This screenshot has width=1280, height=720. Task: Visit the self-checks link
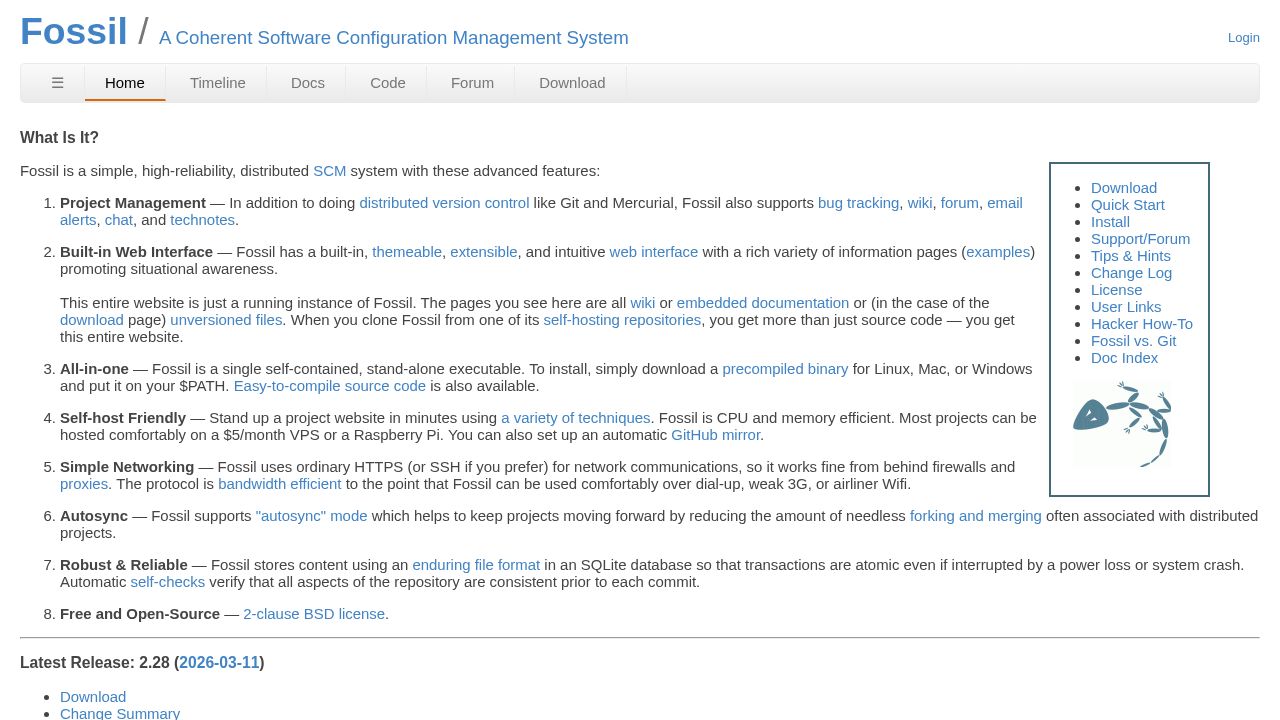click(168, 582)
